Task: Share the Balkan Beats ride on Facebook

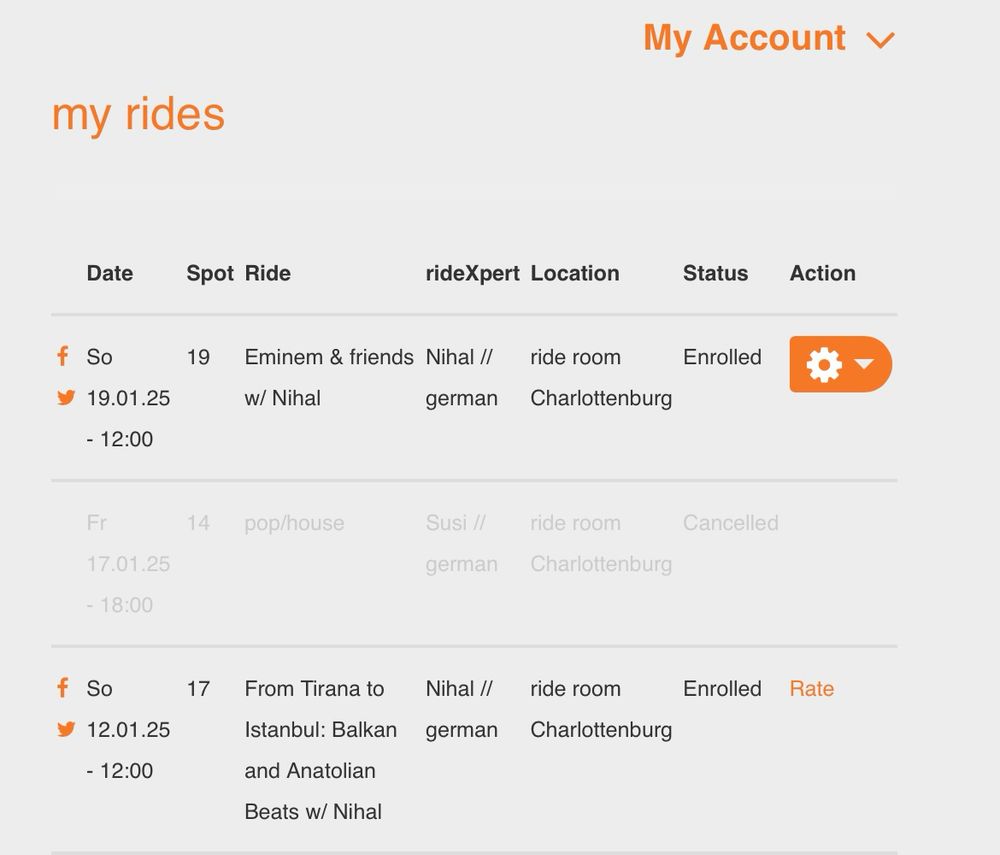Action: click(x=62, y=687)
